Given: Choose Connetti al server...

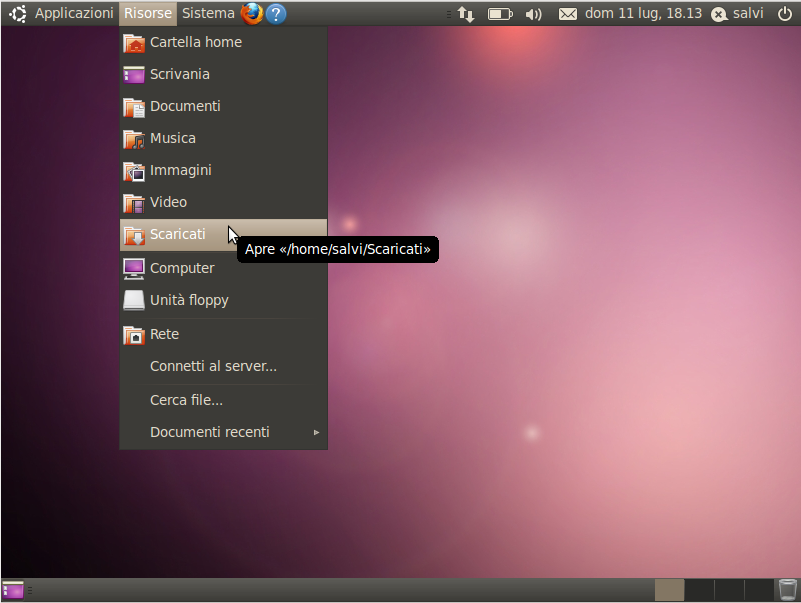Looking at the screenshot, I should click(x=223, y=366).
